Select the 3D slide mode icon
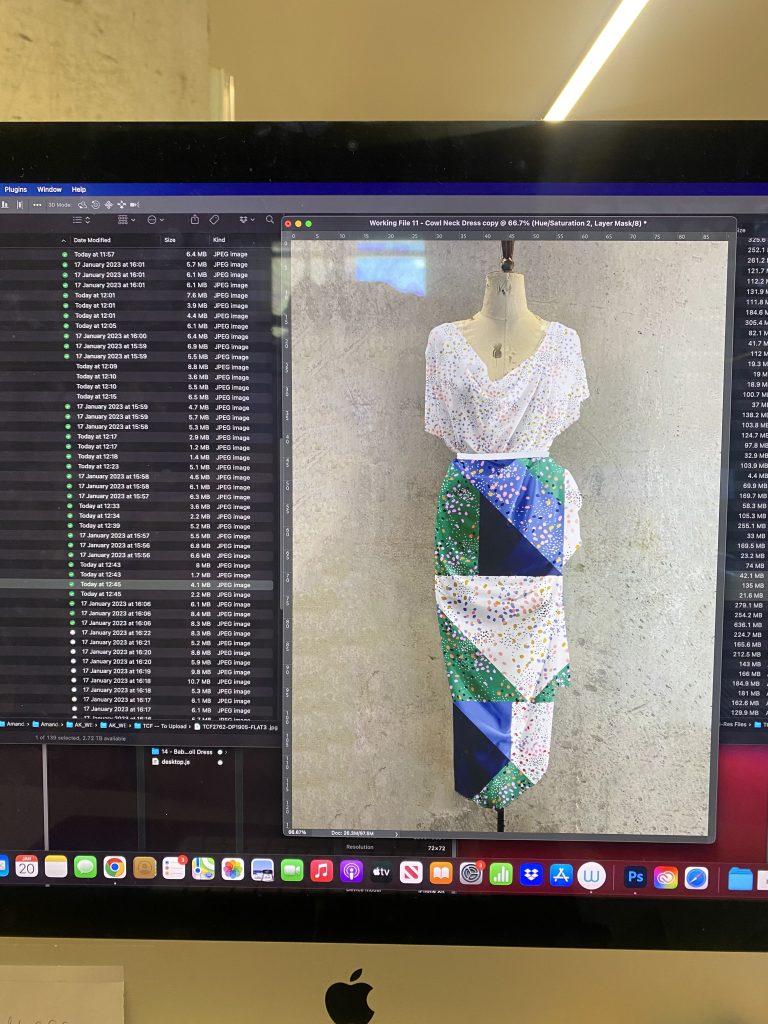The width and height of the screenshot is (768, 1024). click(121, 204)
